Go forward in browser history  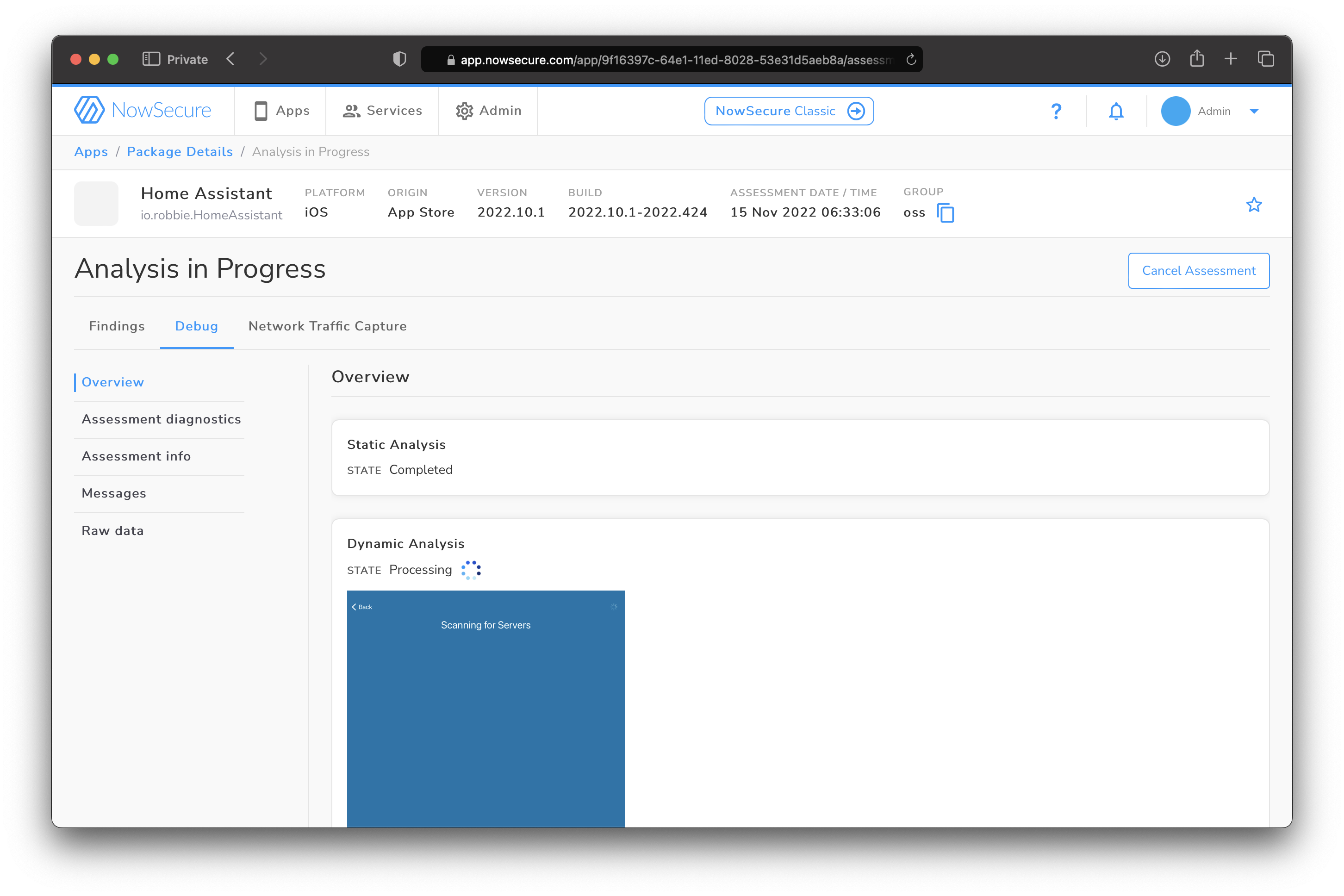click(263, 59)
